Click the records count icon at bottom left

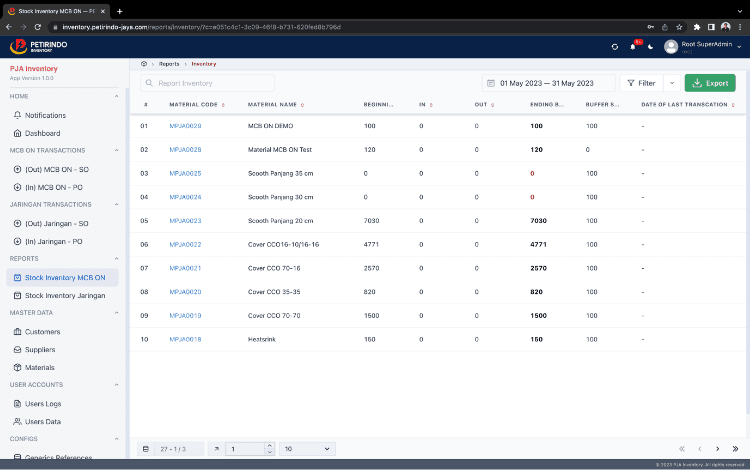point(146,449)
